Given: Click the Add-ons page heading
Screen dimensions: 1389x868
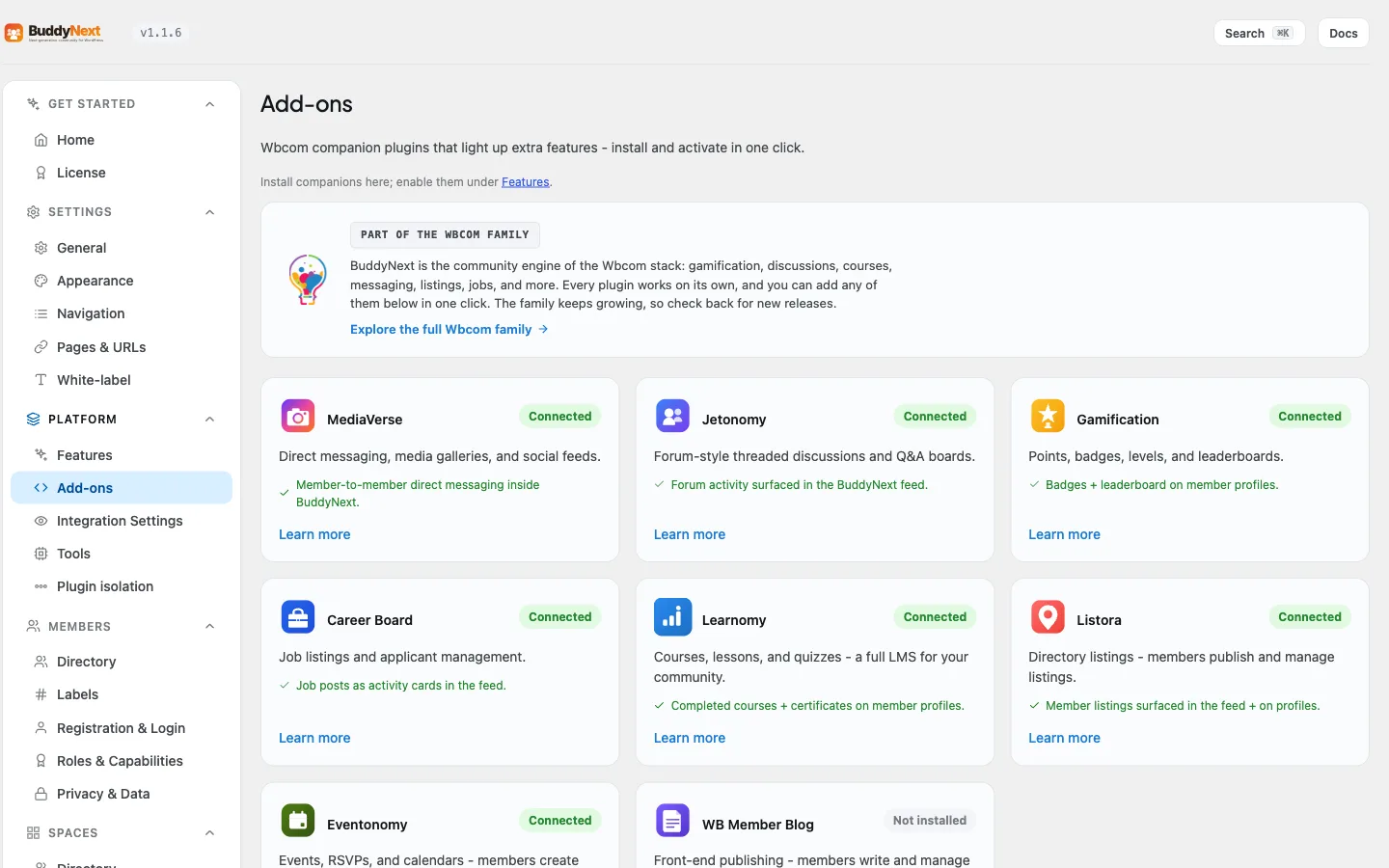Looking at the screenshot, I should [x=307, y=104].
